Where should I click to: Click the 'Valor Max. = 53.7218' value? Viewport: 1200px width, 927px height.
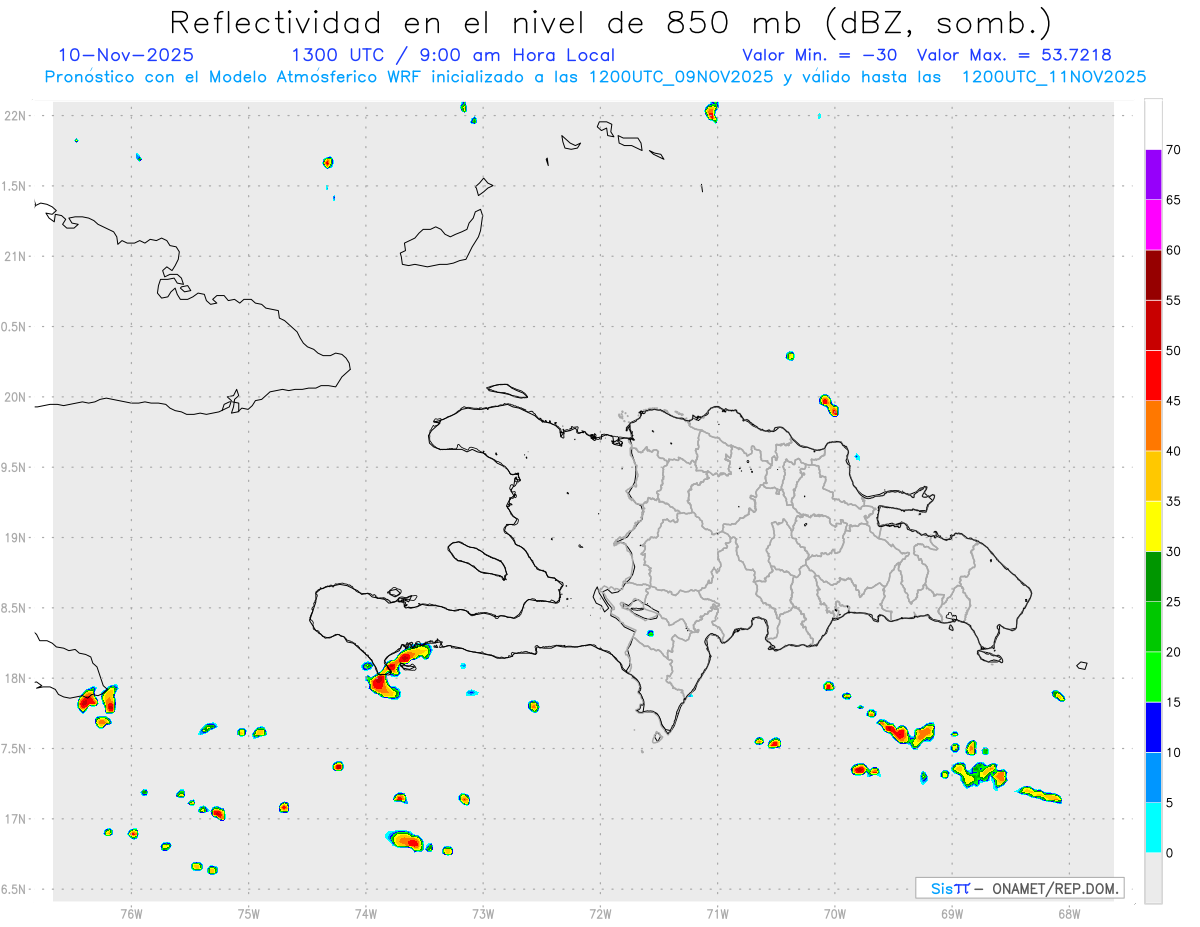tap(1014, 55)
